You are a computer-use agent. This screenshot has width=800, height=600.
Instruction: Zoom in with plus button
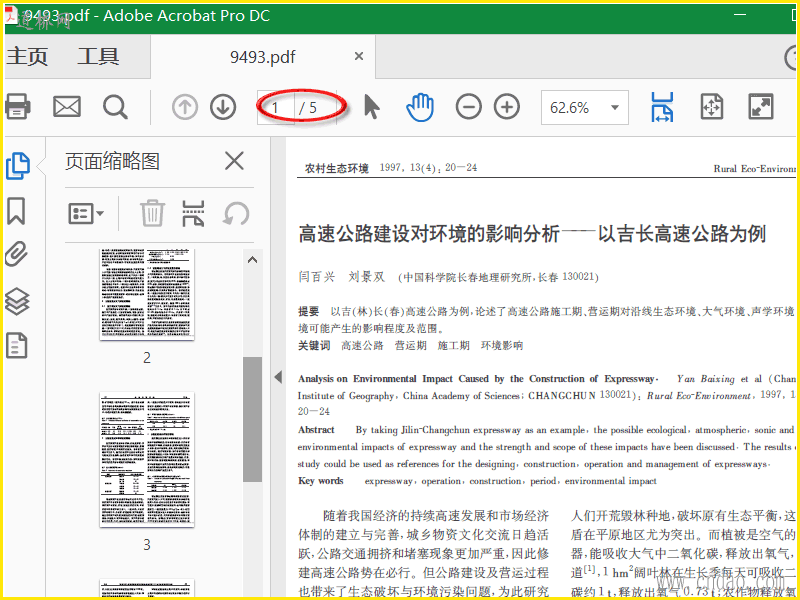tap(507, 107)
